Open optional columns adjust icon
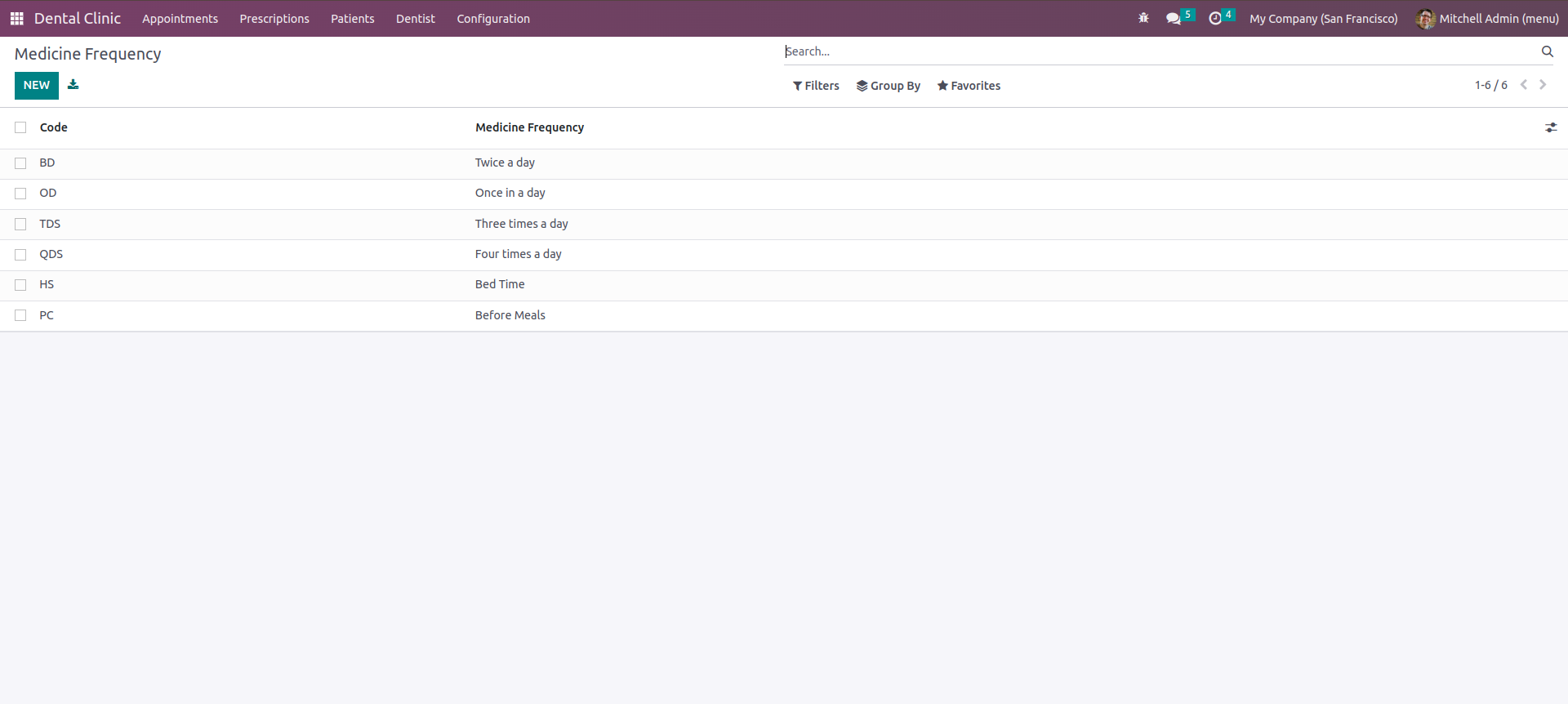 pos(1551,127)
